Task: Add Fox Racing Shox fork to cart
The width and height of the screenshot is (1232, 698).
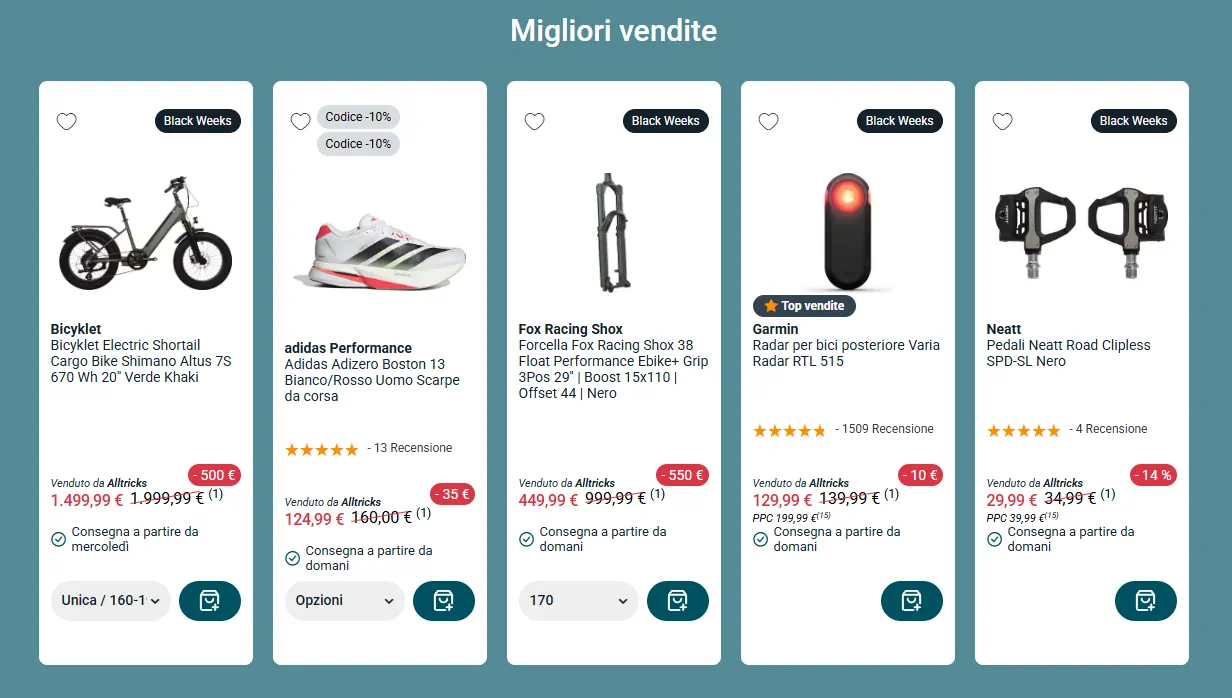Action: [678, 601]
